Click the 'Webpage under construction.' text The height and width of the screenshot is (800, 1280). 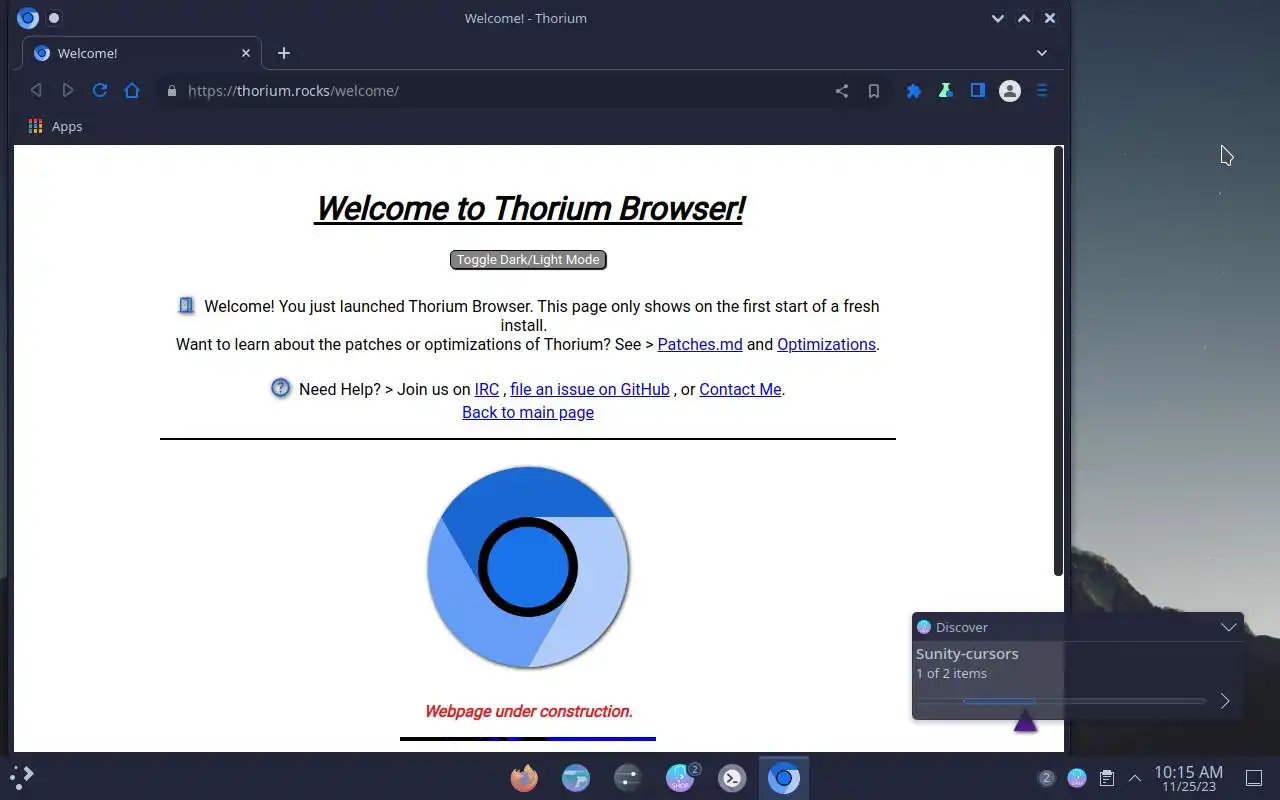528,711
